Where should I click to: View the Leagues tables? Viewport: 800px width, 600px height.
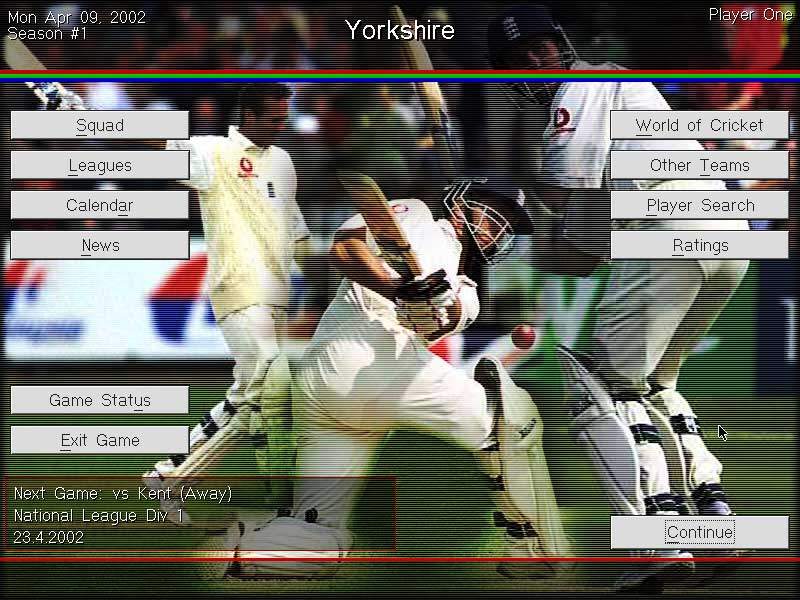[100, 165]
